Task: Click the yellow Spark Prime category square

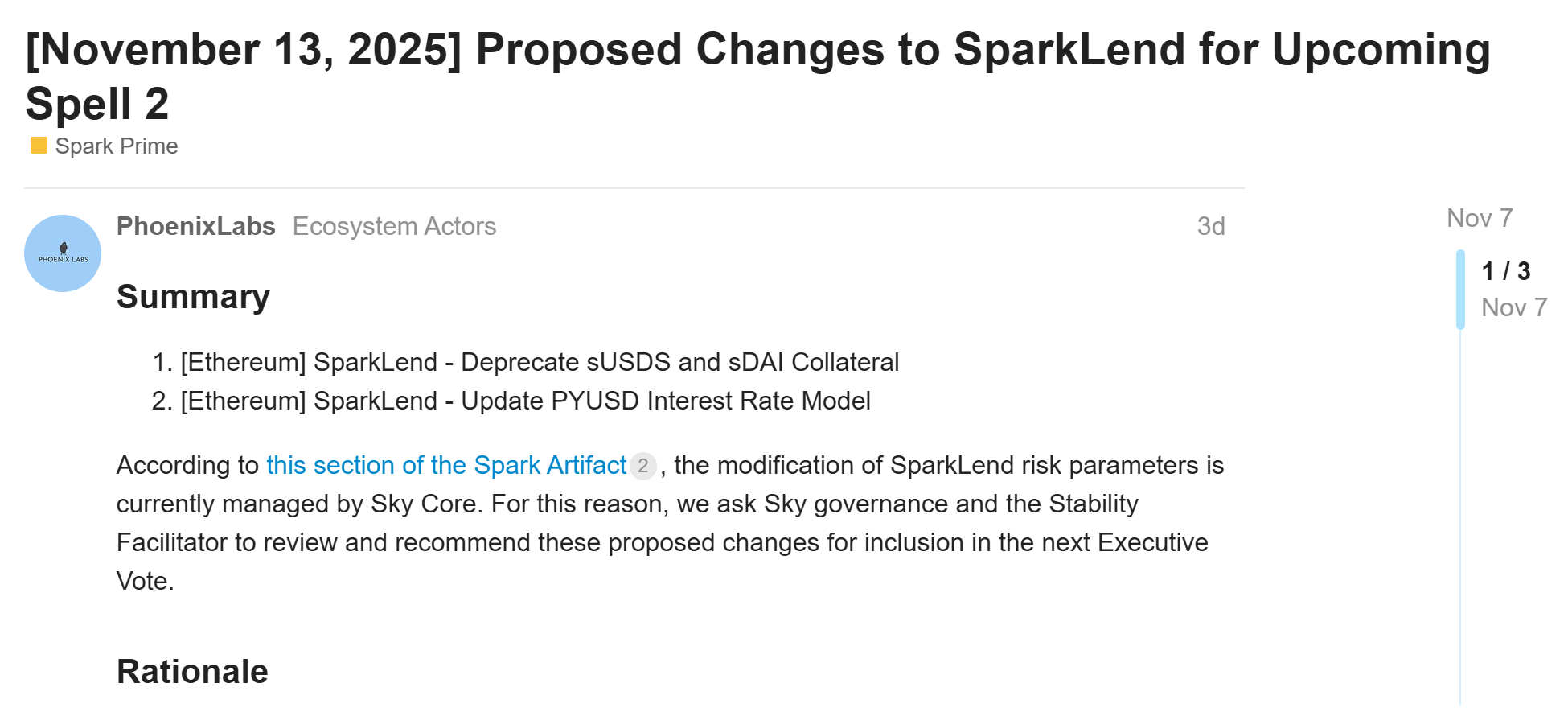Action: (x=39, y=146)
